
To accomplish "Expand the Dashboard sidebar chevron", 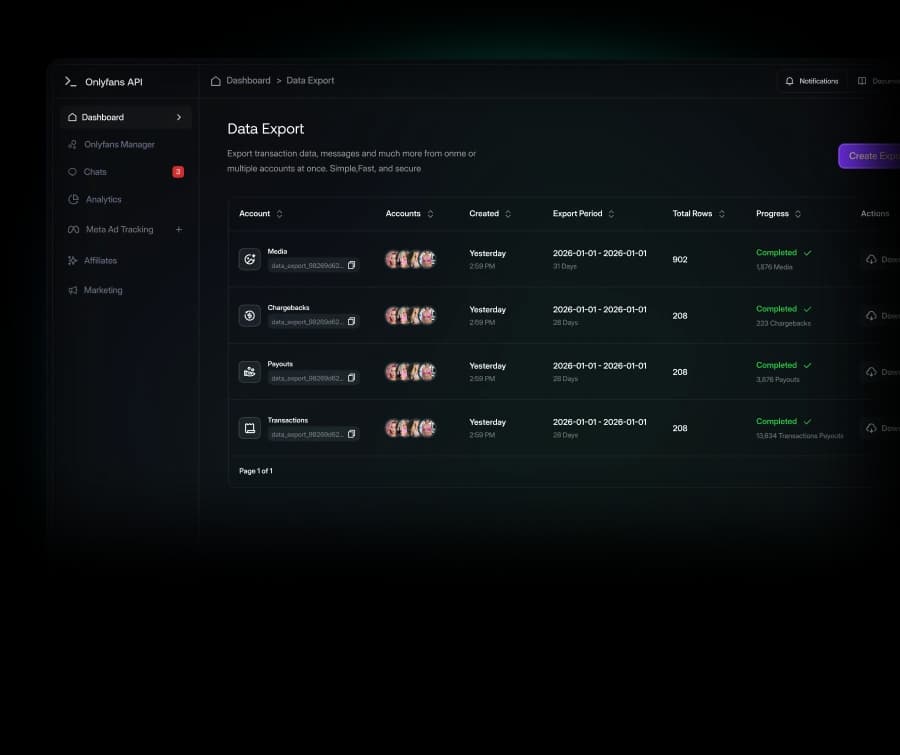I will [x=179, y=117].
